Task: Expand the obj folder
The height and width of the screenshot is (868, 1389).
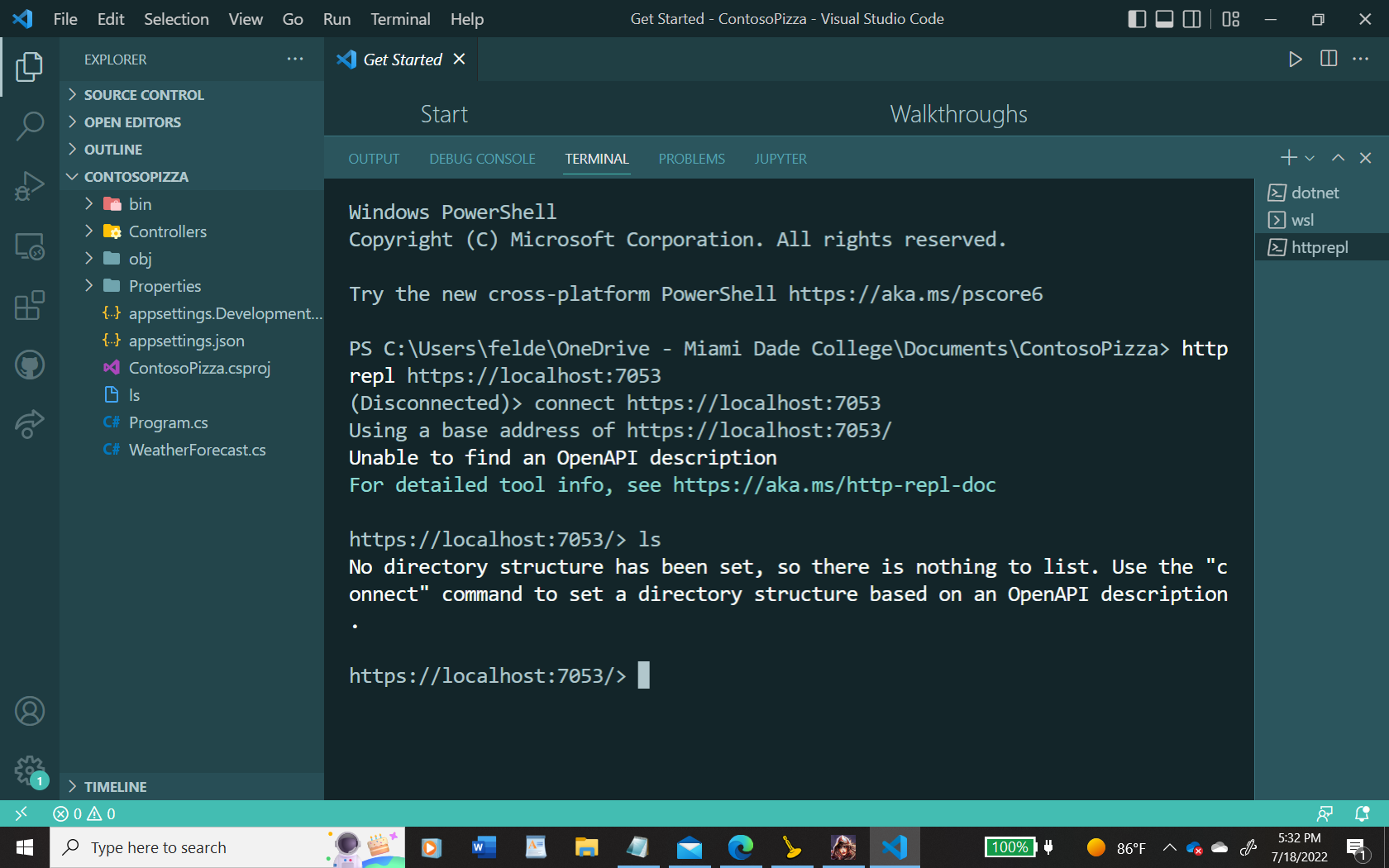Action: tap(192, 259)
